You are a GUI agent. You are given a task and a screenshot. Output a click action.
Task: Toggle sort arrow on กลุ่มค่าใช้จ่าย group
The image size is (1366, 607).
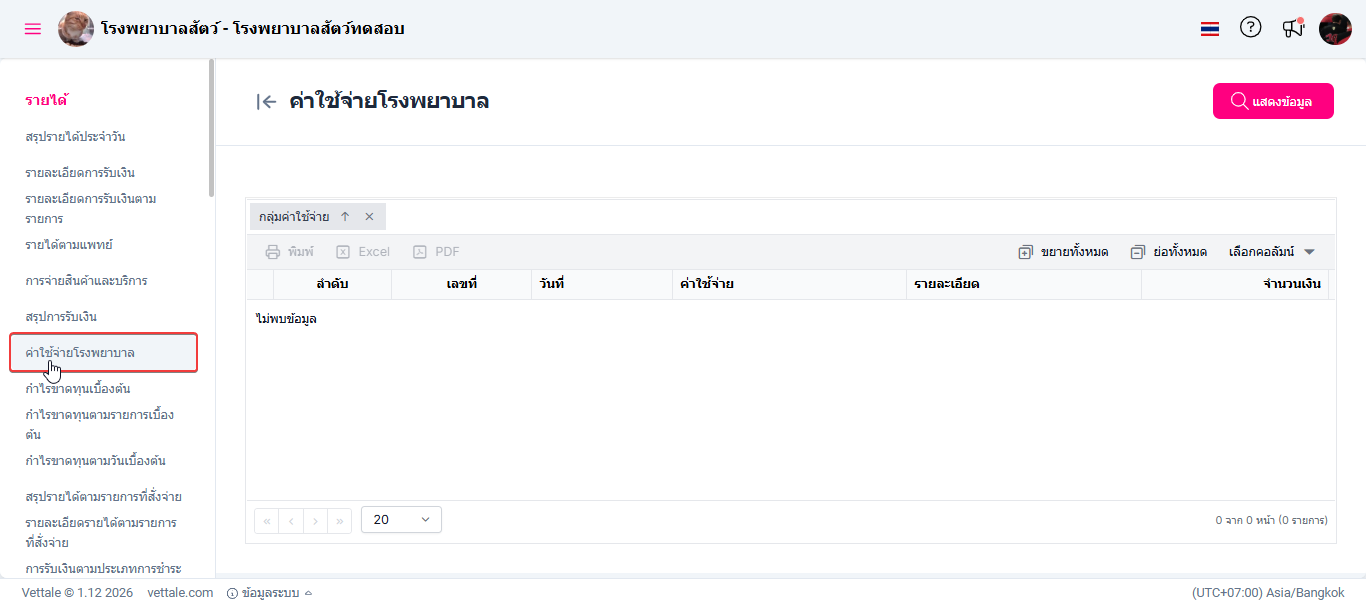(345, 217)
